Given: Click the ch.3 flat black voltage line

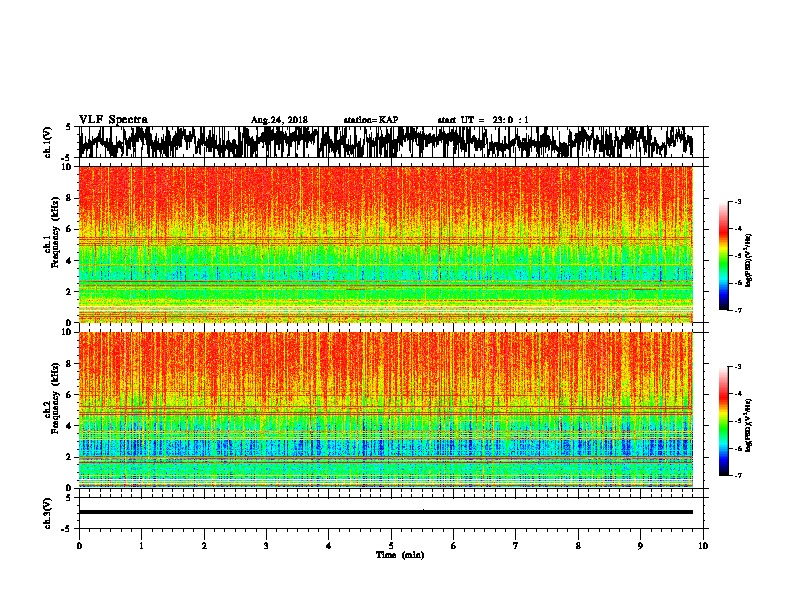Looking at the screenshot, I should coord(386,512).
